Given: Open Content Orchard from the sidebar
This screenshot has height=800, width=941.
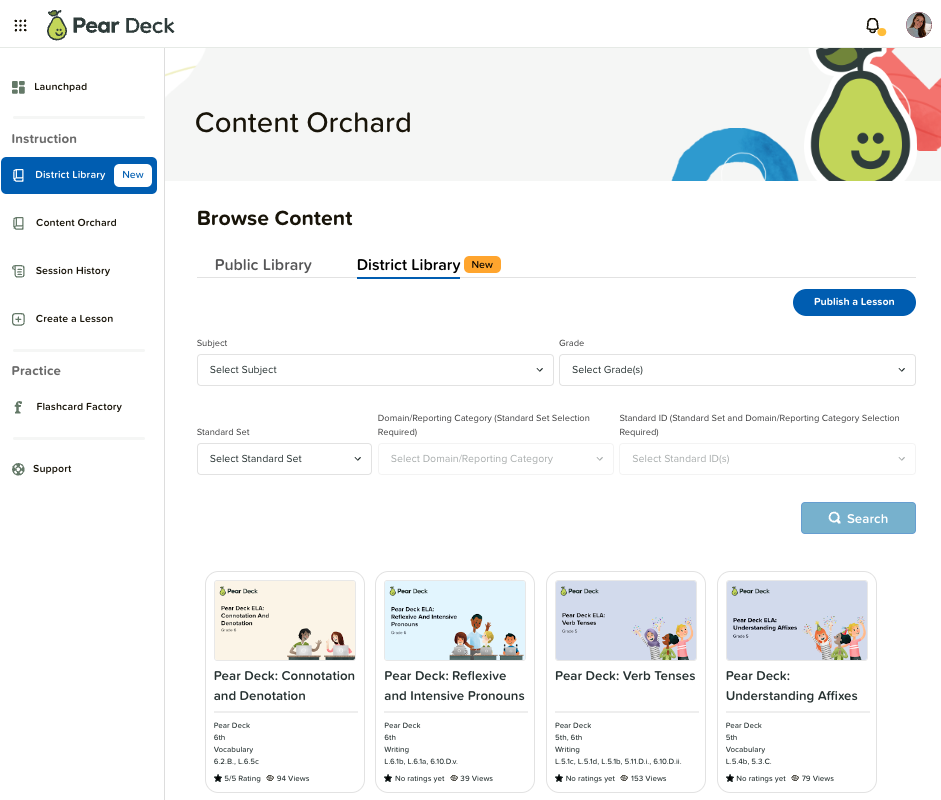Looking at the screenshot, I should 18,222.
